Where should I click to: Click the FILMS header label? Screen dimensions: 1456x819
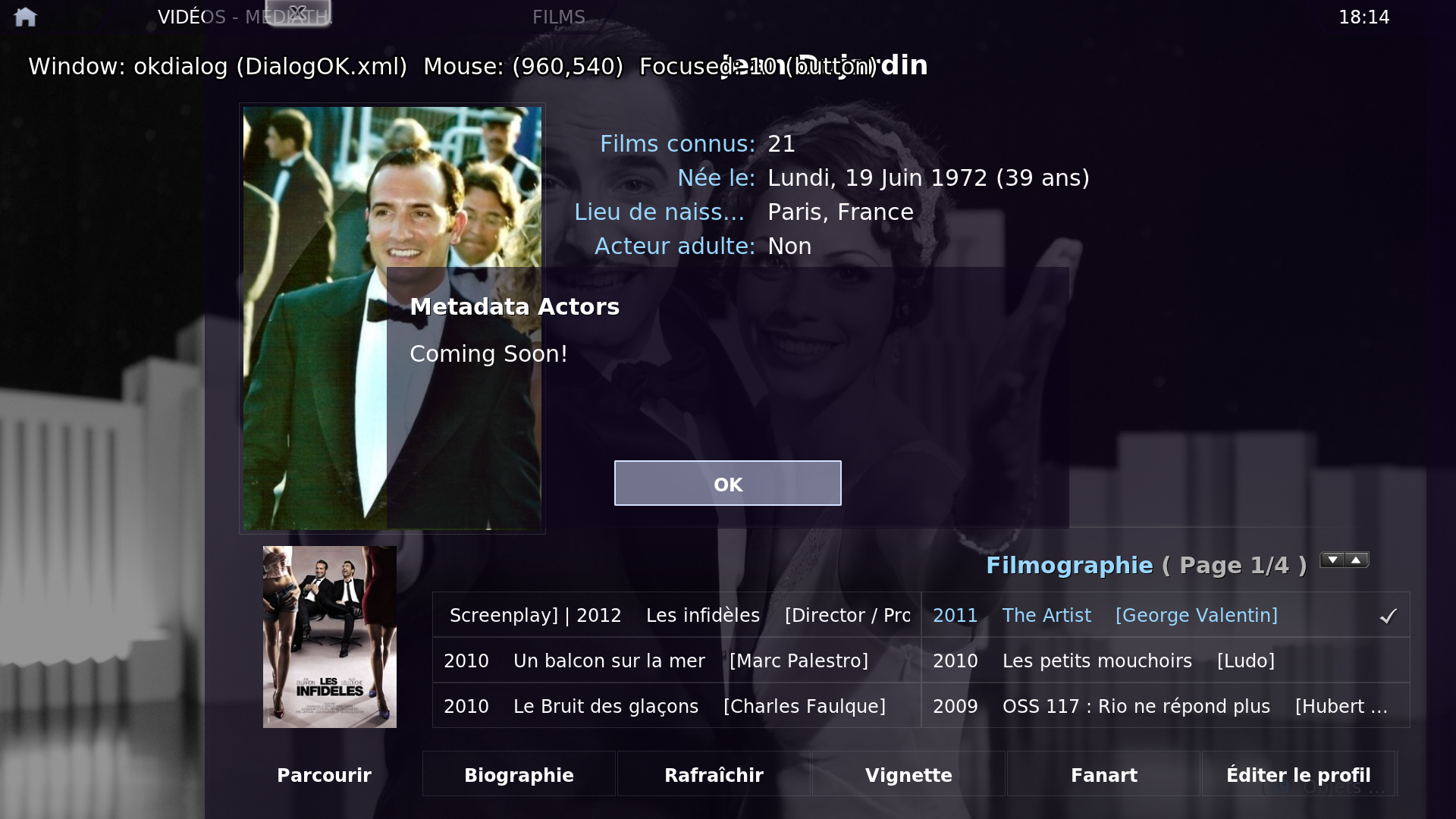click(x=559, y=17)
